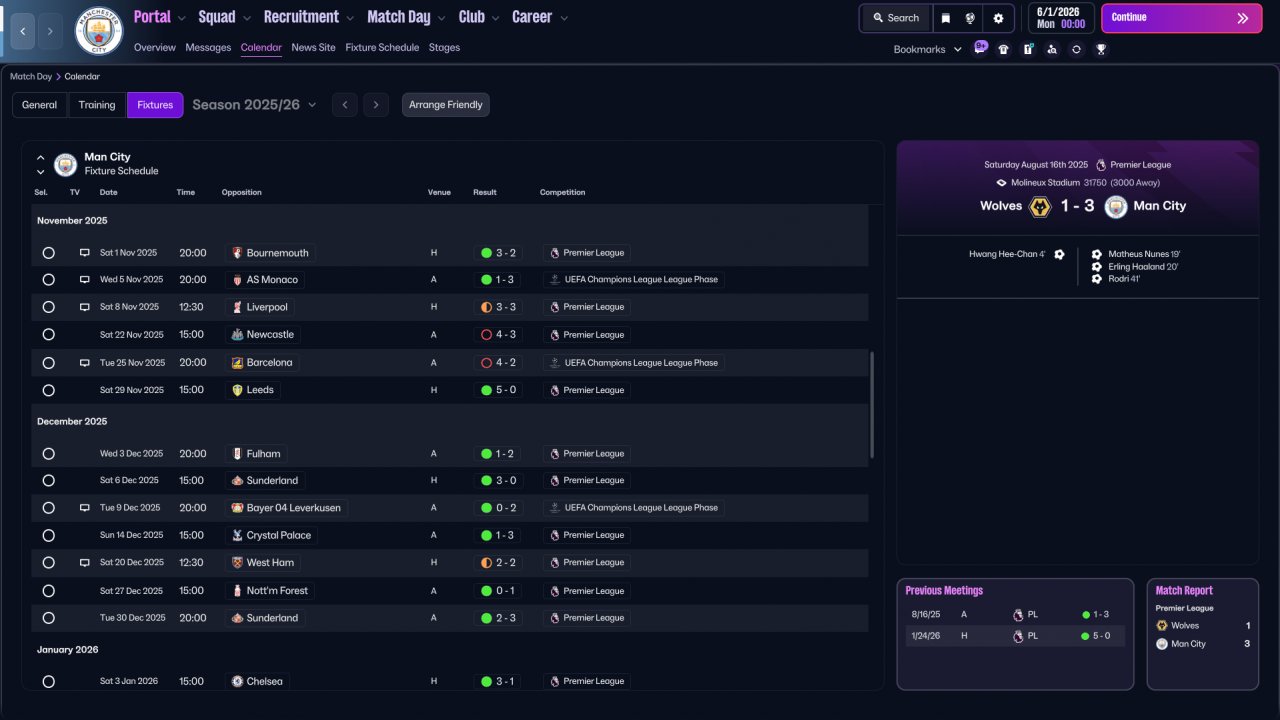Click the Chelsea club badge in fixtures
Image resolution: width=1280 pixels, height=720 pixels.
click(x=237, y=681)
